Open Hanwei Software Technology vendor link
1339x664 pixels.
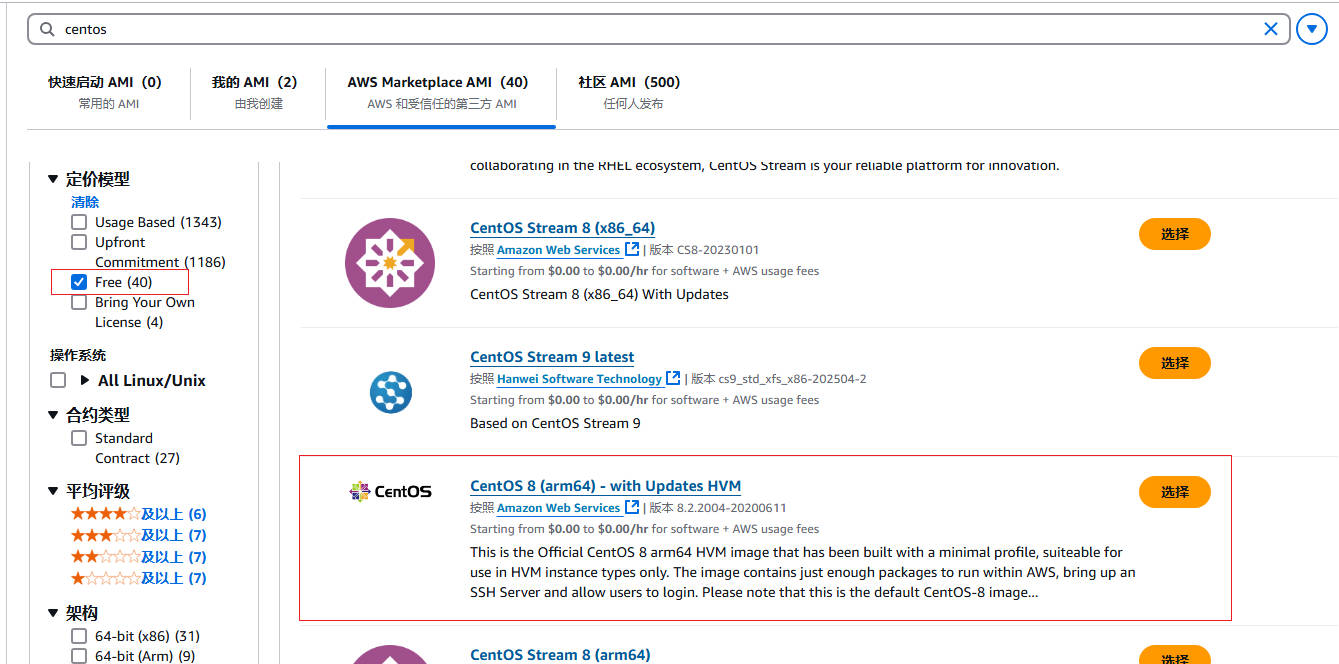point(580,379)
